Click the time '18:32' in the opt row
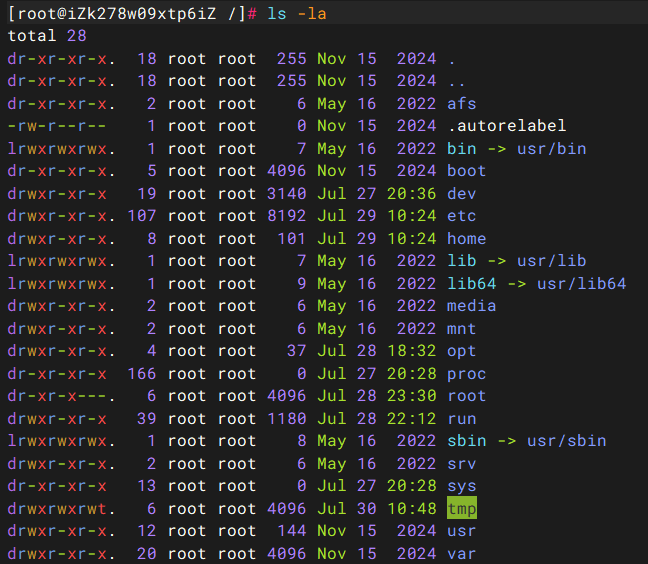Viewport: 648px width, 564px height. click(x=412, y=351)
